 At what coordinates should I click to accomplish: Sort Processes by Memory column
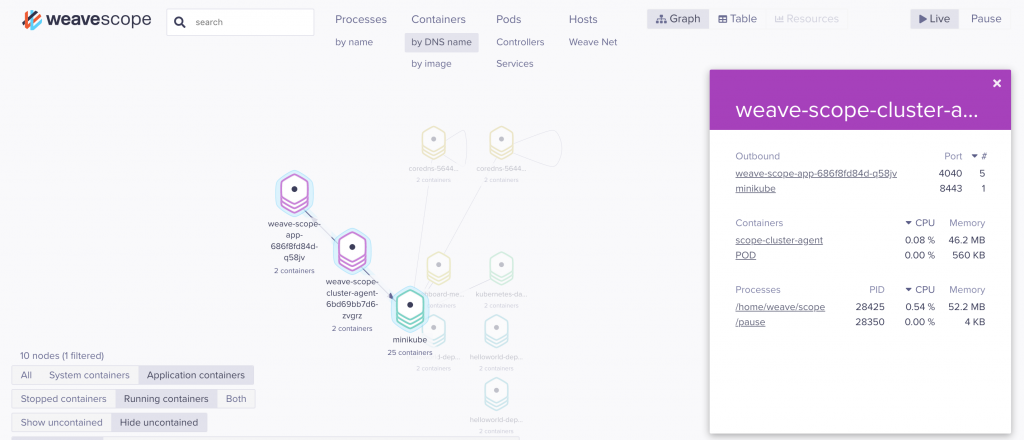[967, 290]
